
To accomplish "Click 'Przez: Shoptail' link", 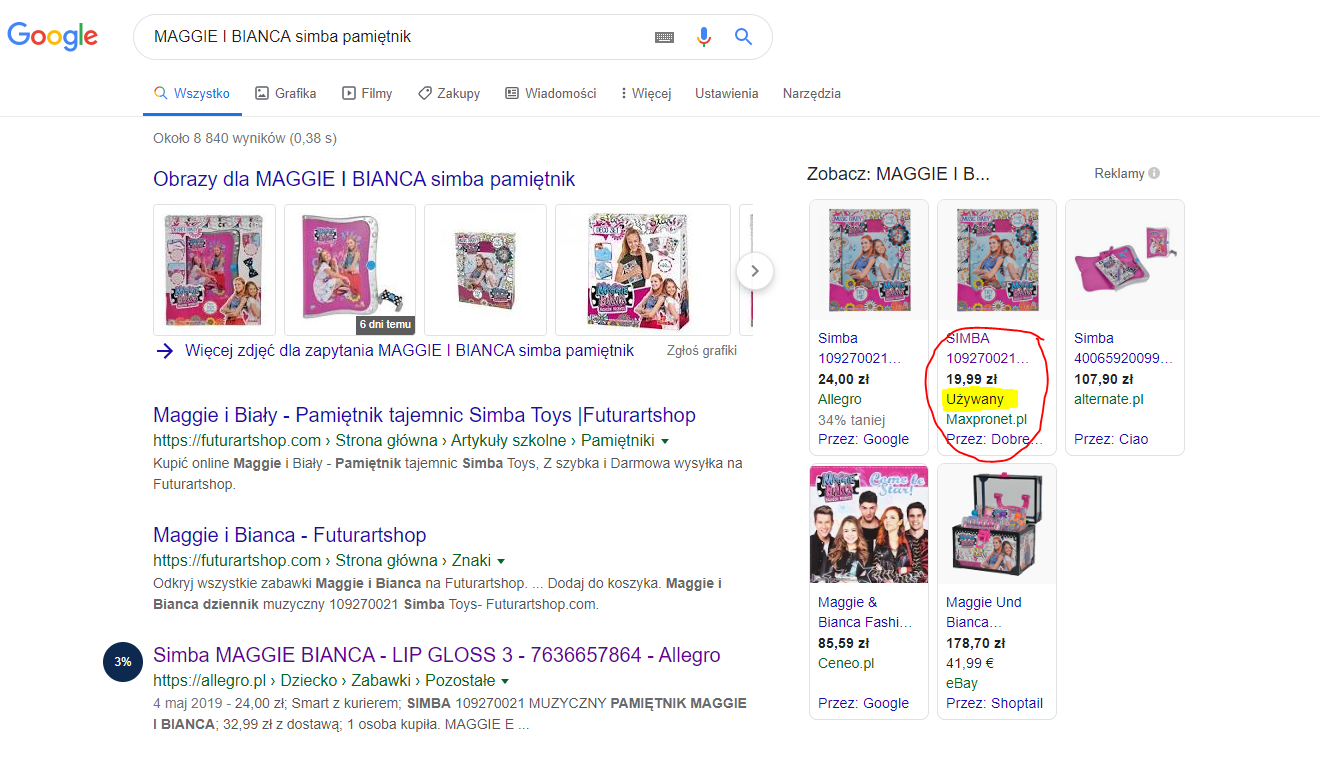I will tap(995, 703).
